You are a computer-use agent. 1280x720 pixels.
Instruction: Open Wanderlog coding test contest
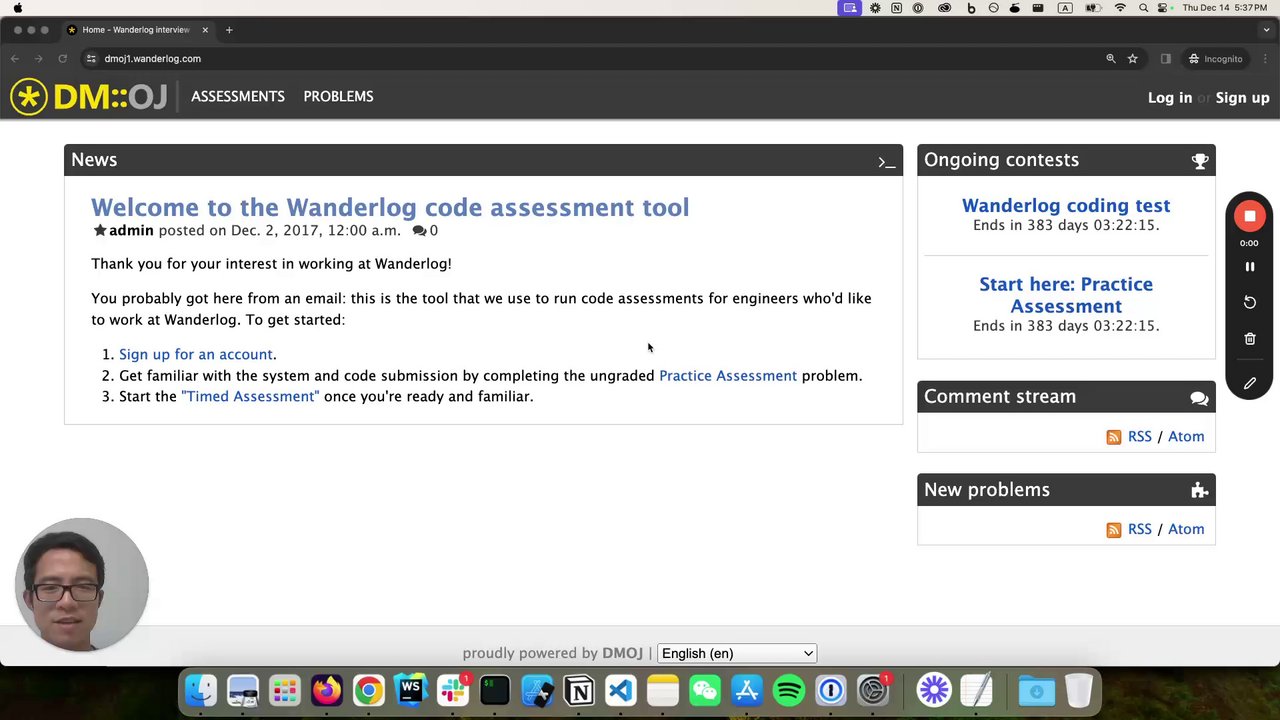click(1066, 205)
